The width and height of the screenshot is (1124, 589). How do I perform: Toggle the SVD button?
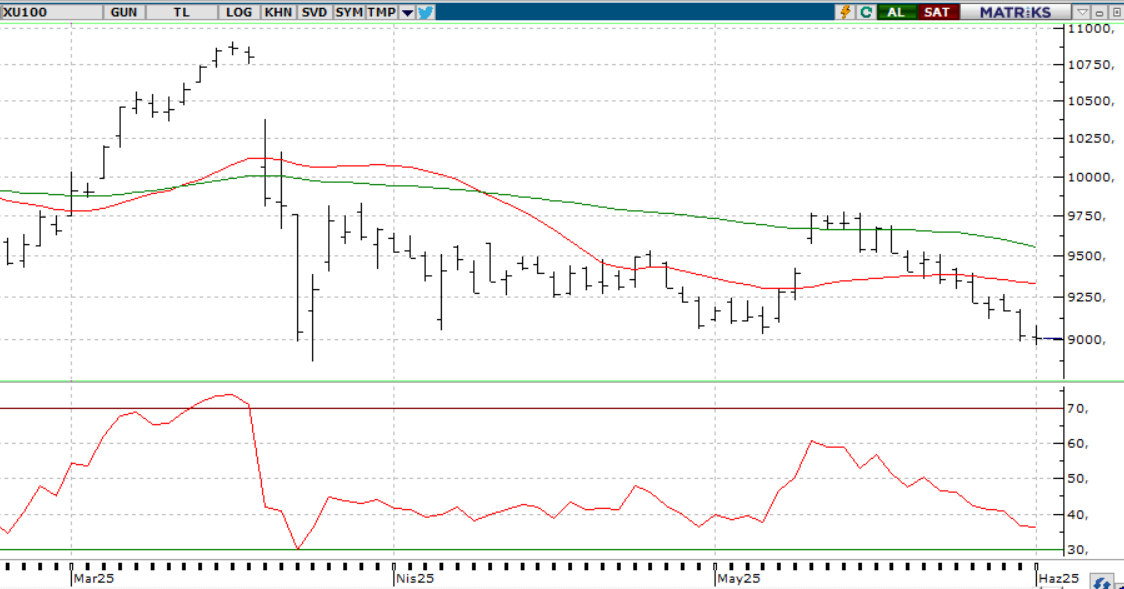[314, 12]
